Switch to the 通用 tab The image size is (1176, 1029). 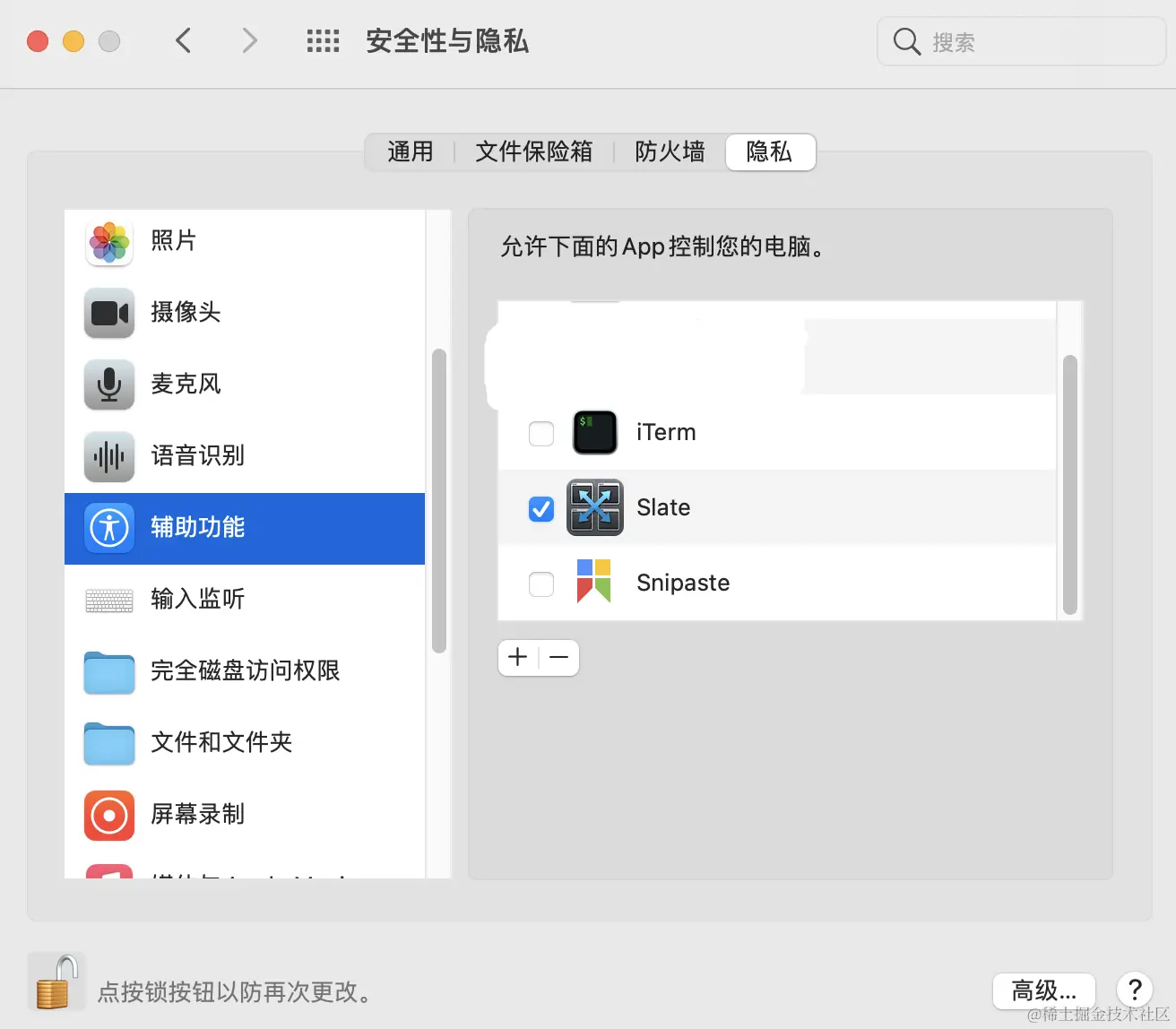[411, 151]
